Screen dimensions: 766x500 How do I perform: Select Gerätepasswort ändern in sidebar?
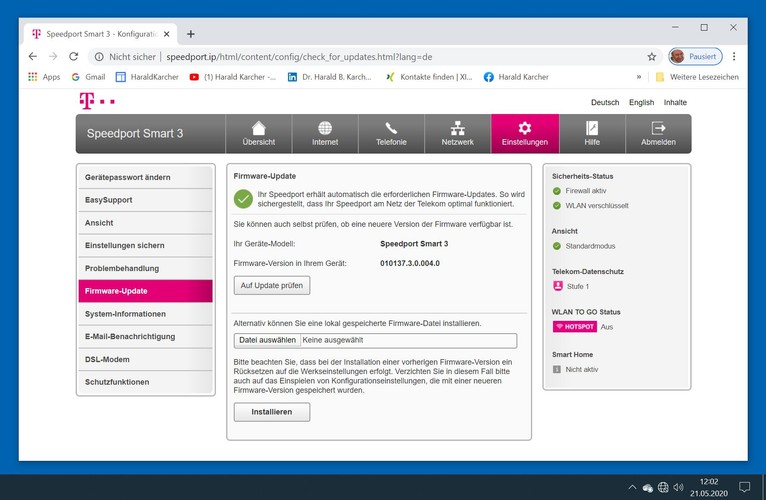[x=146, y=177]
